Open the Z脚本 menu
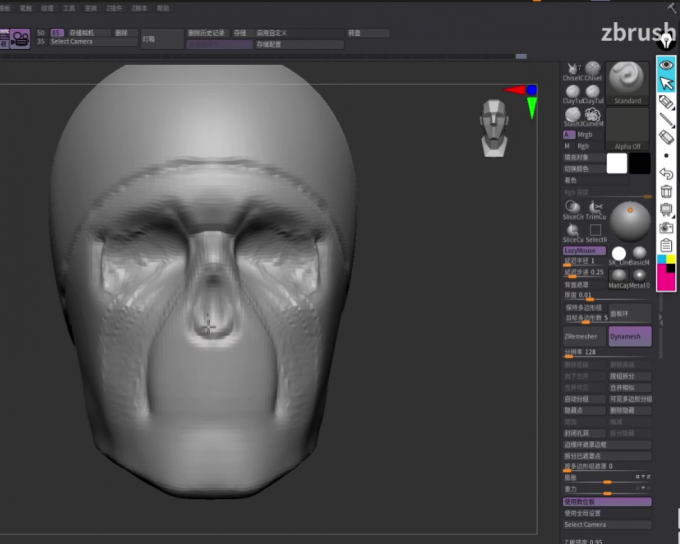The height and width of the screenshot is (544, 680). tap(139, 8)
